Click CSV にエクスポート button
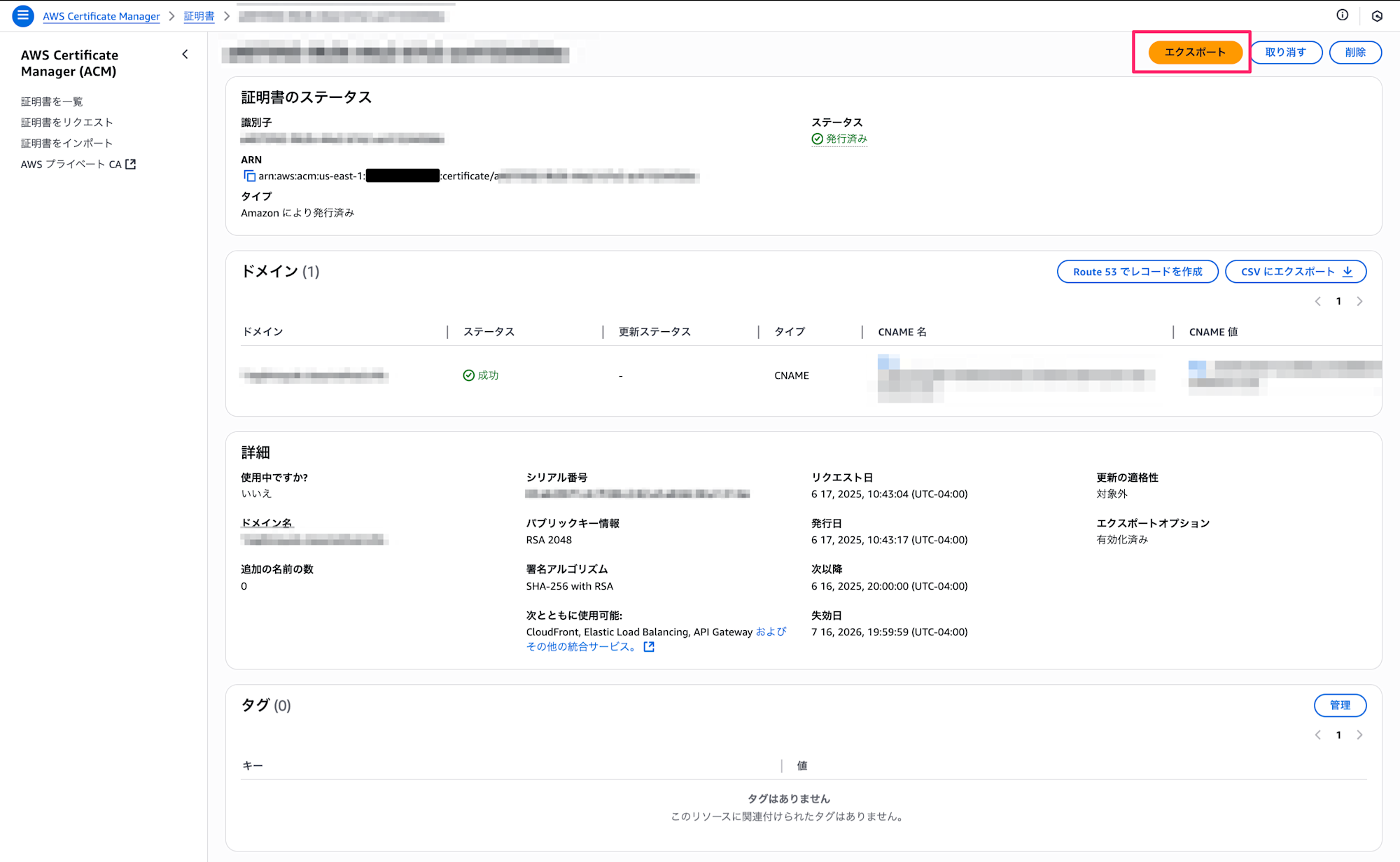The height and width of the screenshot is (862, 1400). click(1296, 272)
